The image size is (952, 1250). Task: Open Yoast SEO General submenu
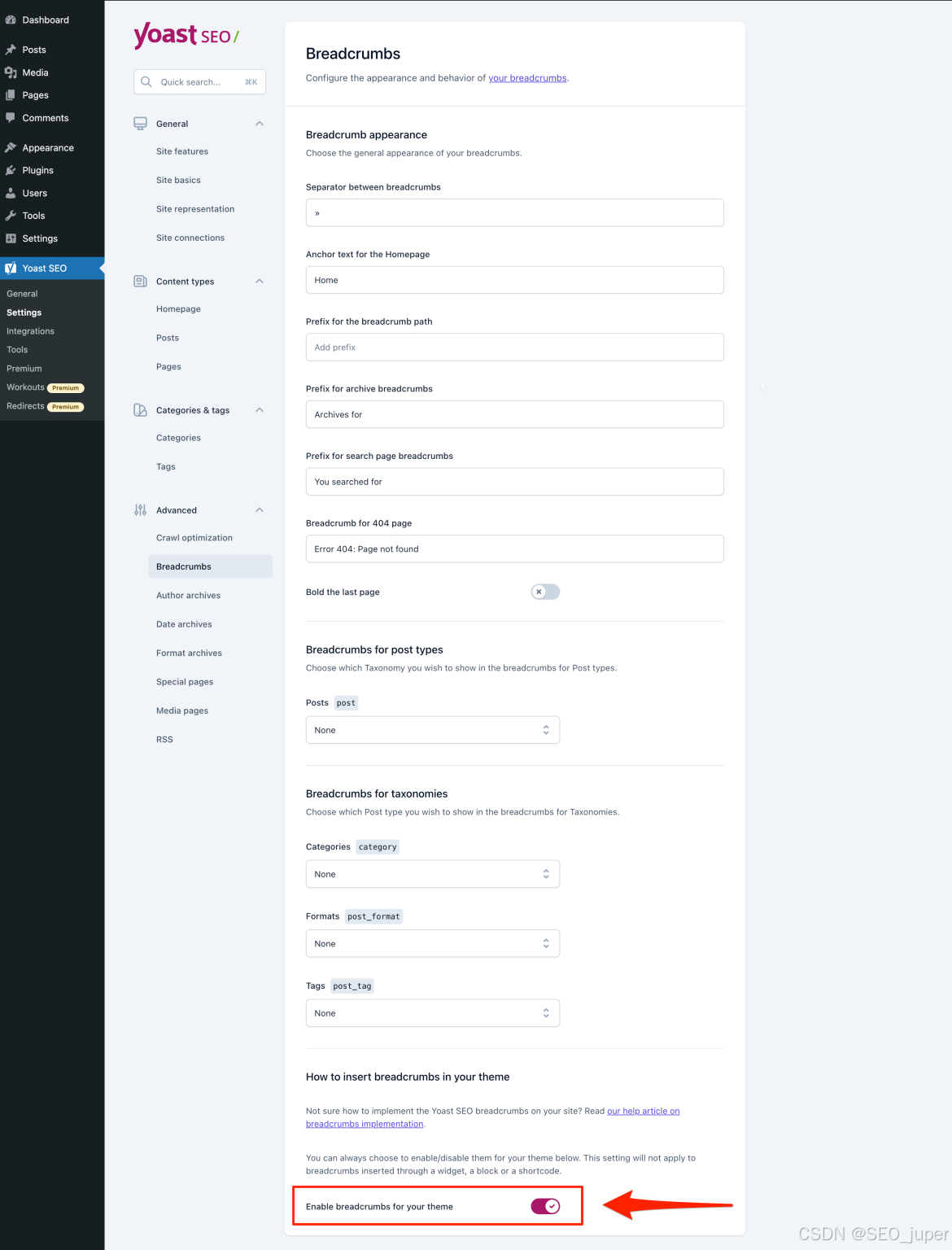[22, 294]
